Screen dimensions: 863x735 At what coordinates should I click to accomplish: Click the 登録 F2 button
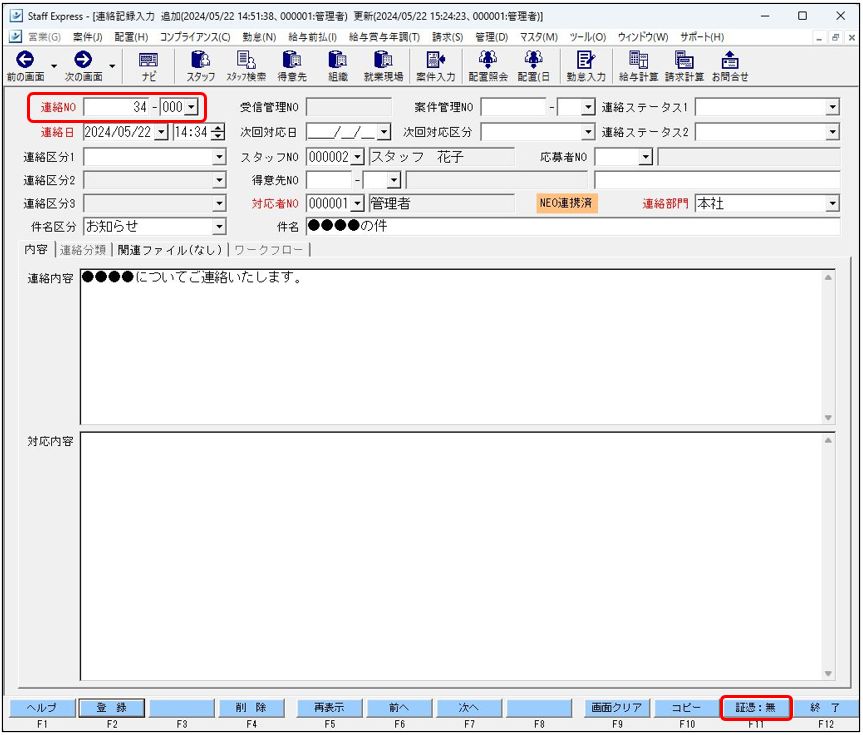[112, 707]
